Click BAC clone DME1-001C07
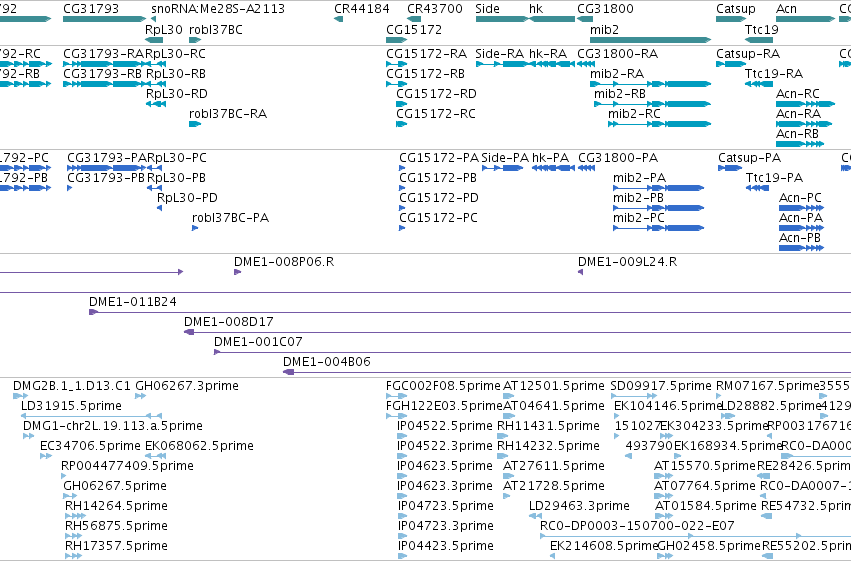Image resolution: width=851 pixels, height=561 pixels. click(x=258, y=342)
